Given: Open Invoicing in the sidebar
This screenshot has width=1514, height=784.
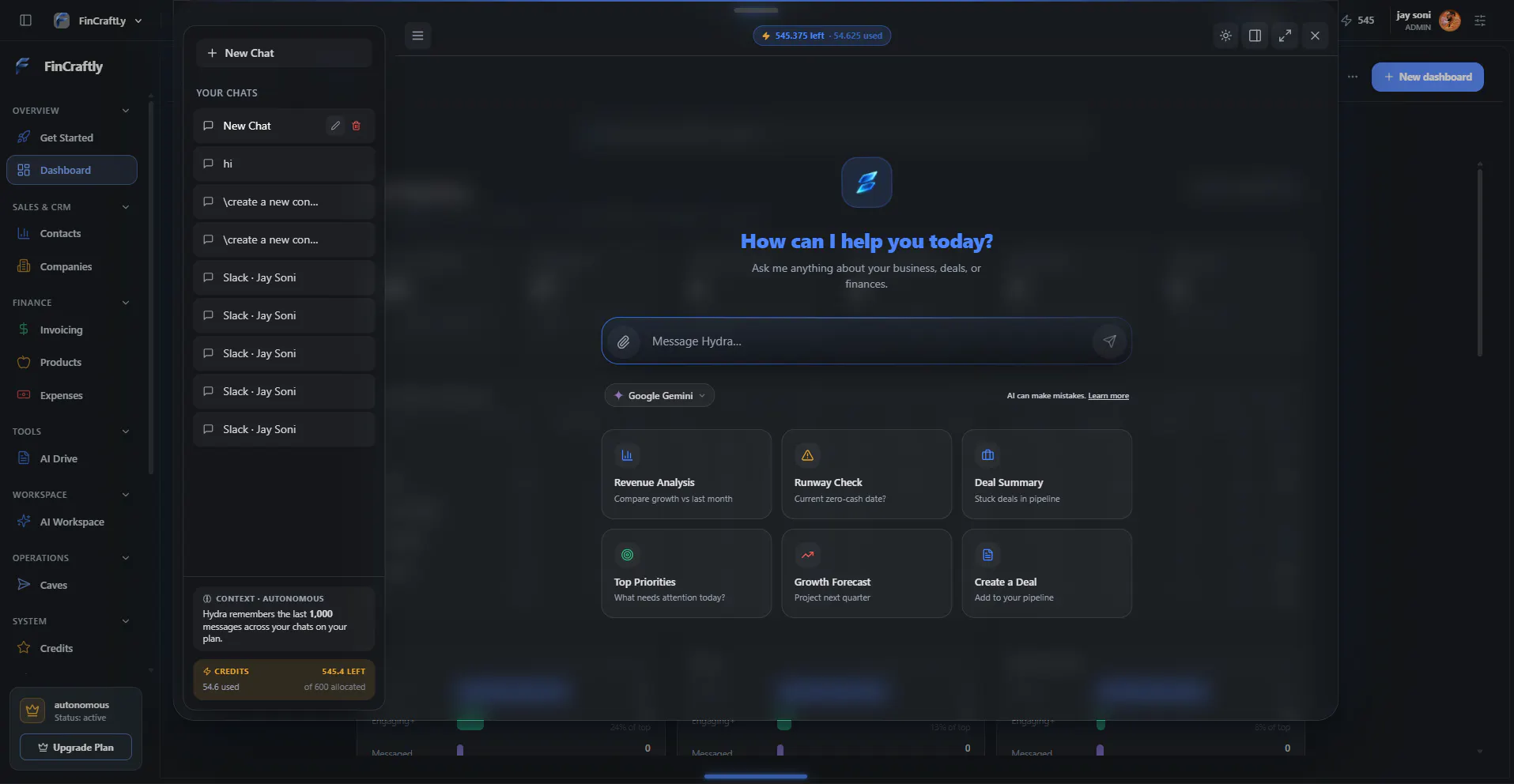Looking at the screenshot, I should (72, 330).
